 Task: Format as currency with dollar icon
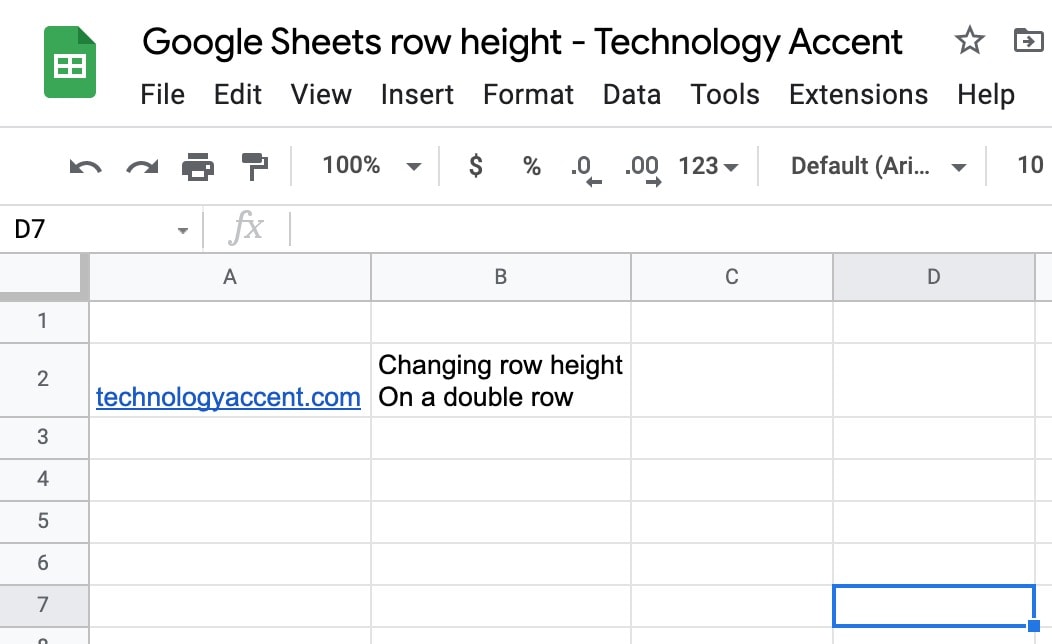tap(476, 165)
